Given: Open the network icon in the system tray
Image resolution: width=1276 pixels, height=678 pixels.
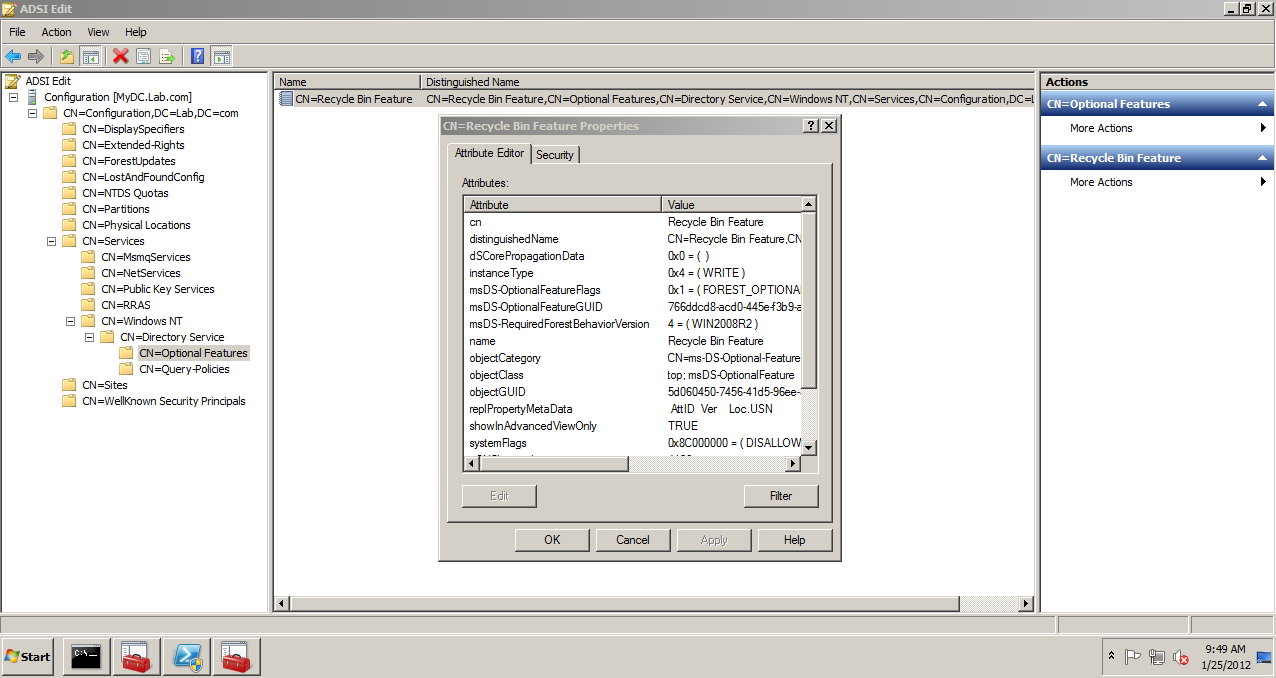Looking at the screenshot, I should (1157, 658).
